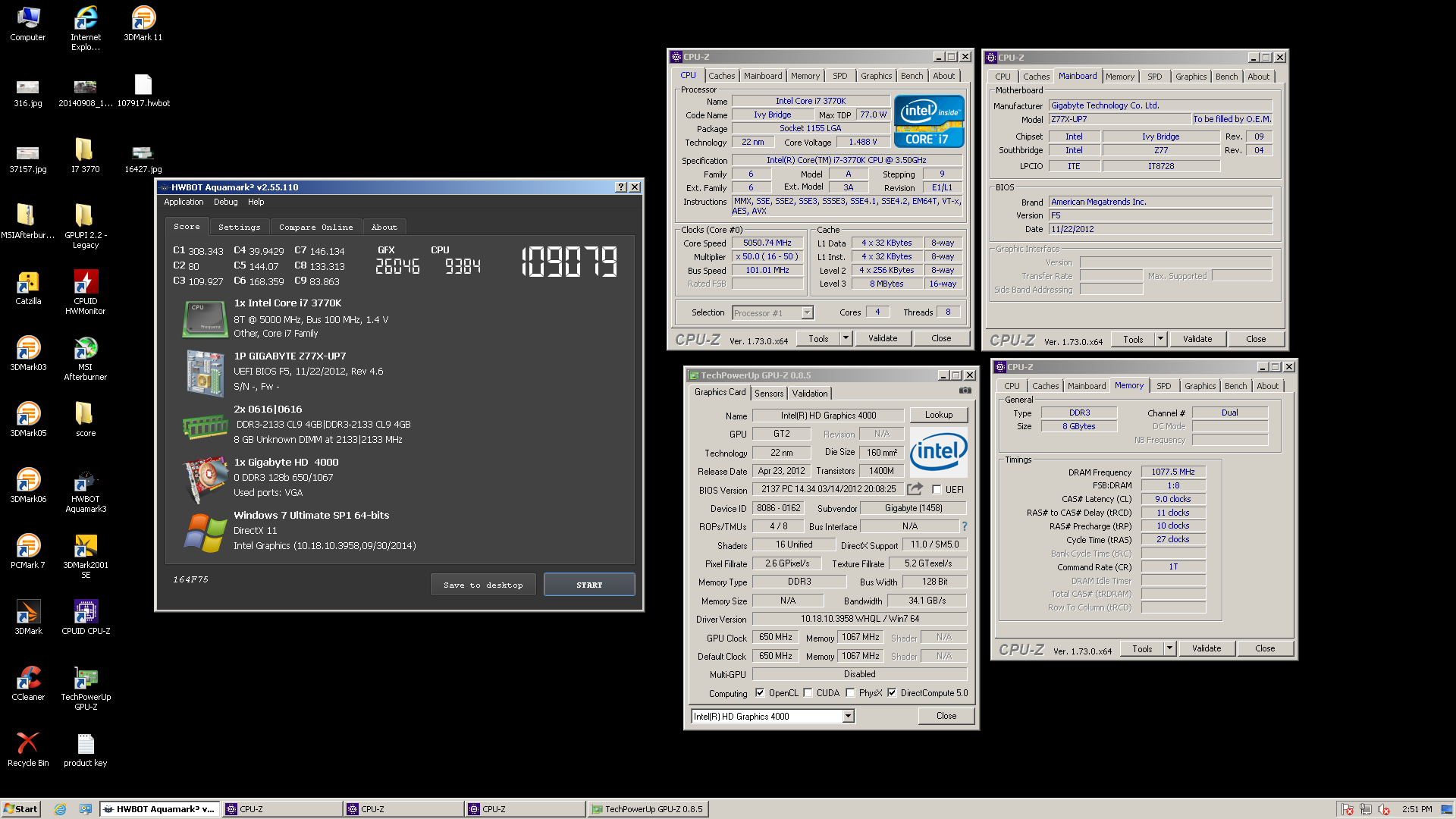Toggle the OpenCL checkbox in GPU-Z

pyautogui.click(x=760, y=692)
